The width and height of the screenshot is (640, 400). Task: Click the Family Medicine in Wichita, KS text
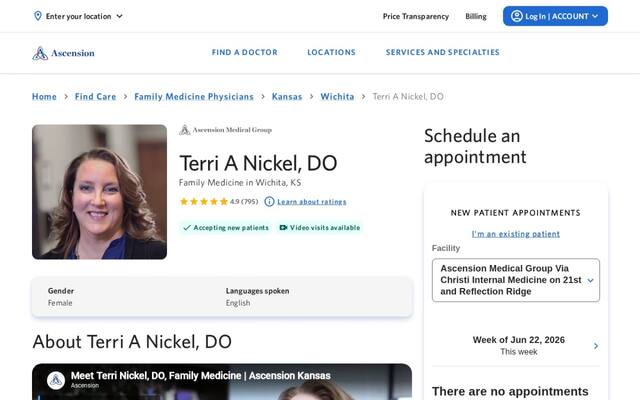[x=240, y=182]
